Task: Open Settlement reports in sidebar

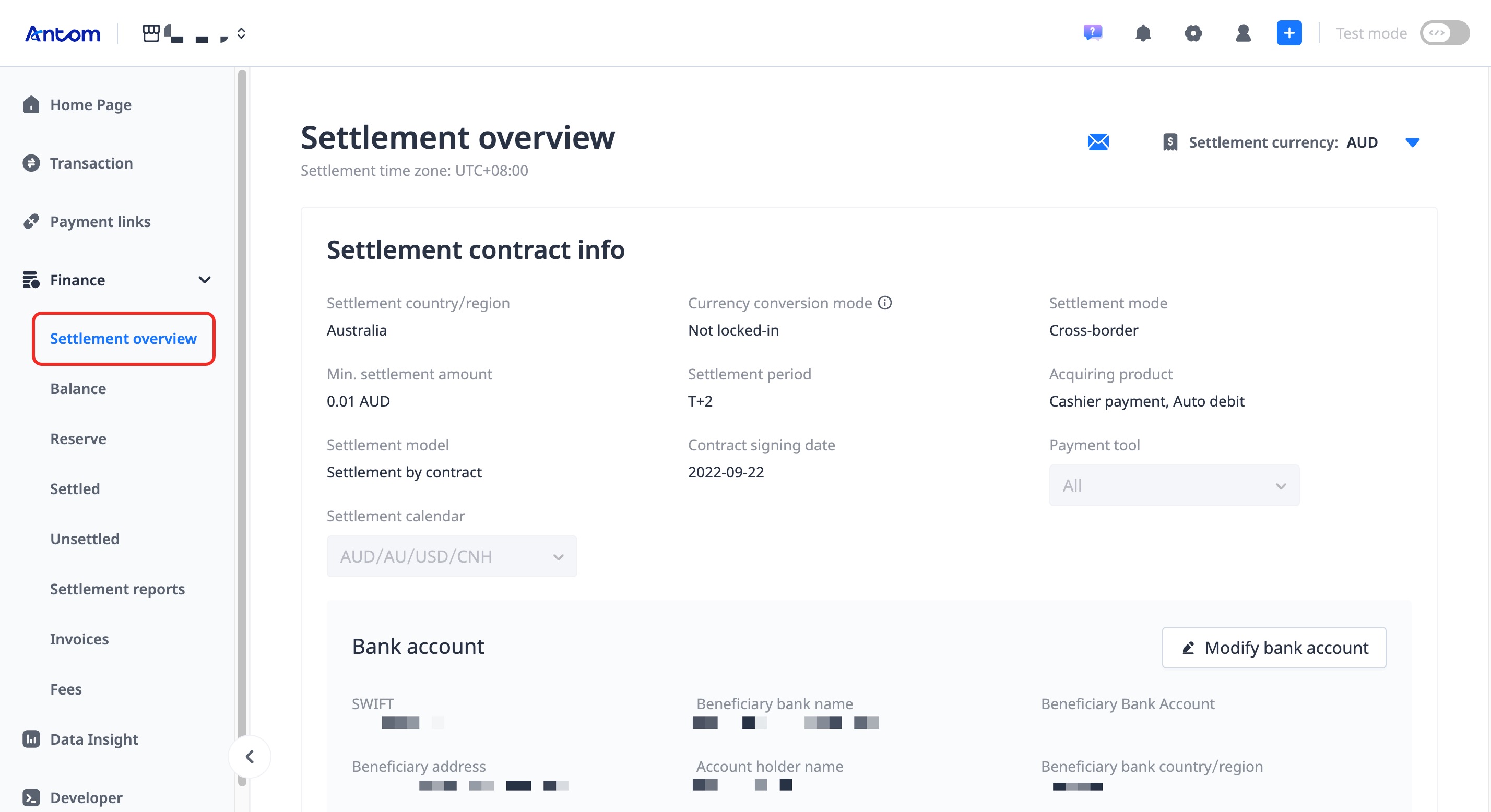Action: pos(117,589)
